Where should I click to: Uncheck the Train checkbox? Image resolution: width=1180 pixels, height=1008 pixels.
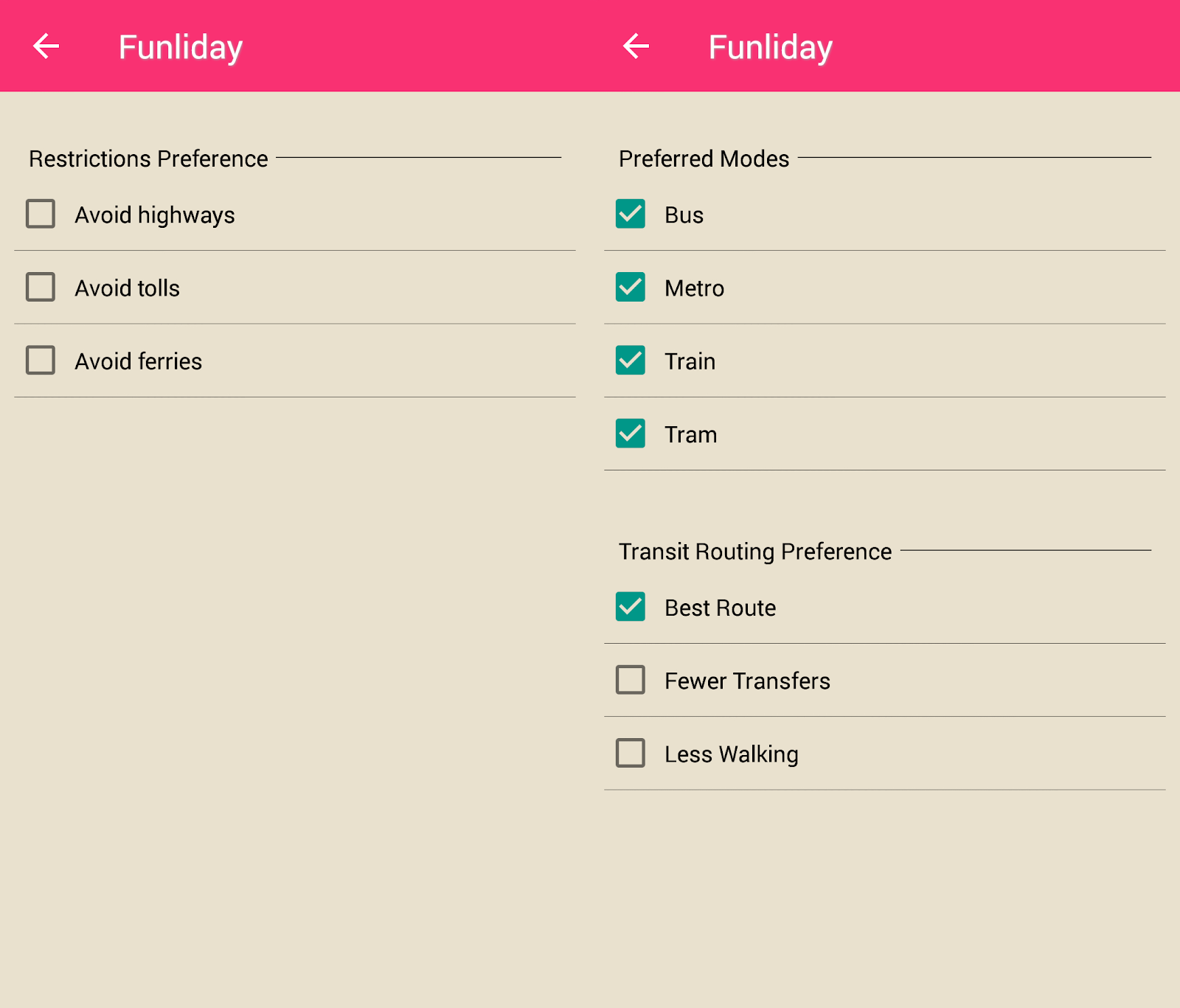click(x=631, y=361)
